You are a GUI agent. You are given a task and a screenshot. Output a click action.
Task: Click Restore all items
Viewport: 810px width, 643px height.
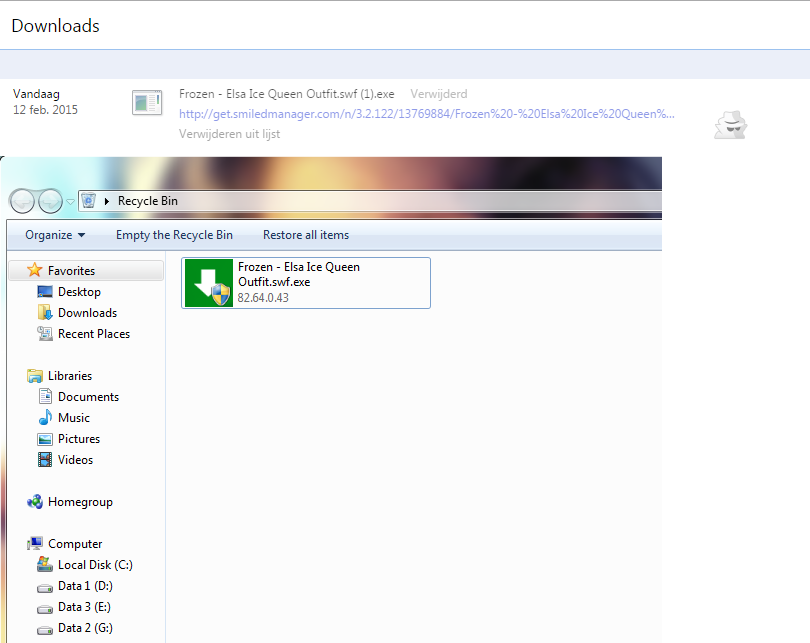[x=306, y=235]
